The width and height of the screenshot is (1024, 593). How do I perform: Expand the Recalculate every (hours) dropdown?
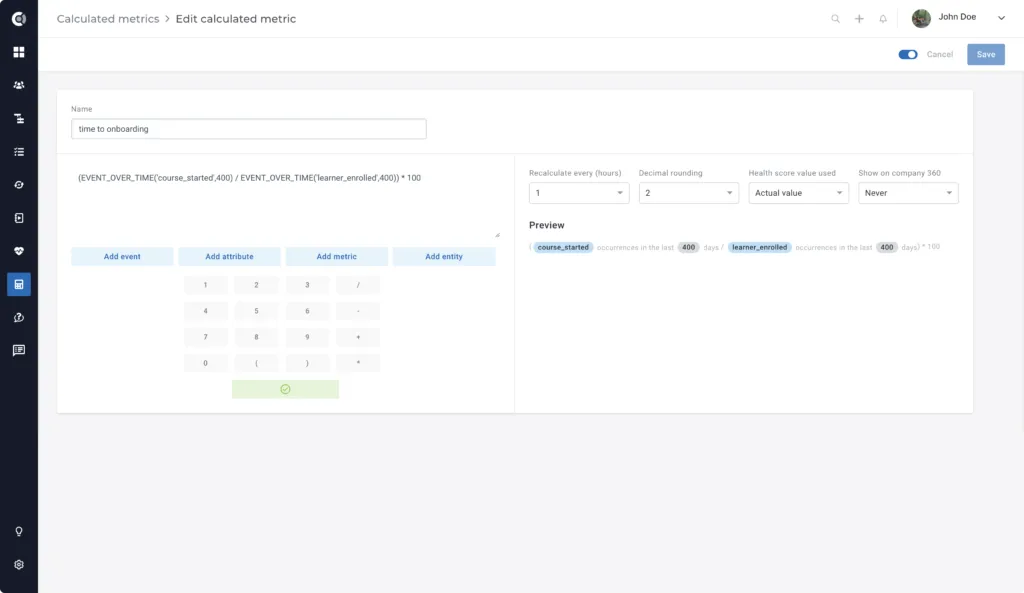click(579, 193)
